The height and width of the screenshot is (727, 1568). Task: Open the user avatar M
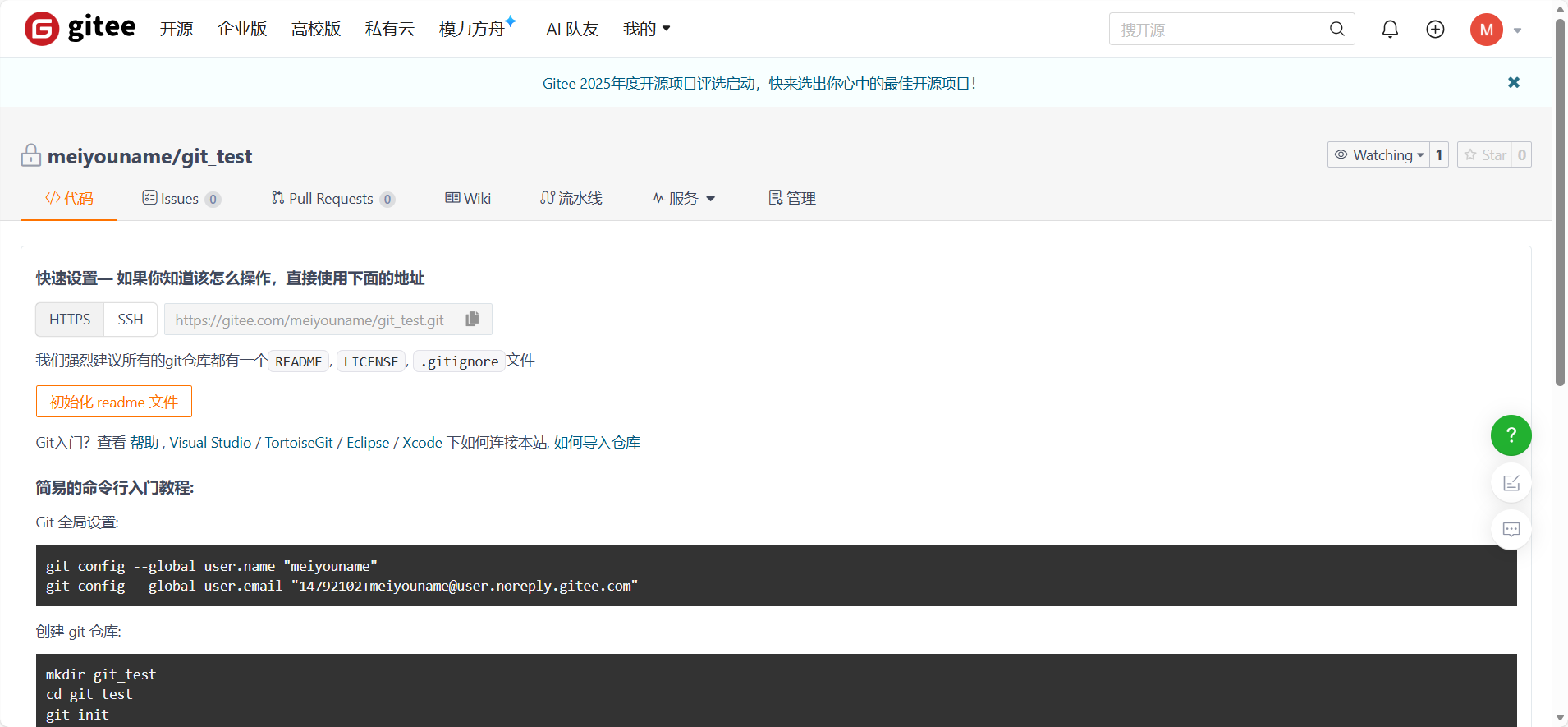[1486, 30]
